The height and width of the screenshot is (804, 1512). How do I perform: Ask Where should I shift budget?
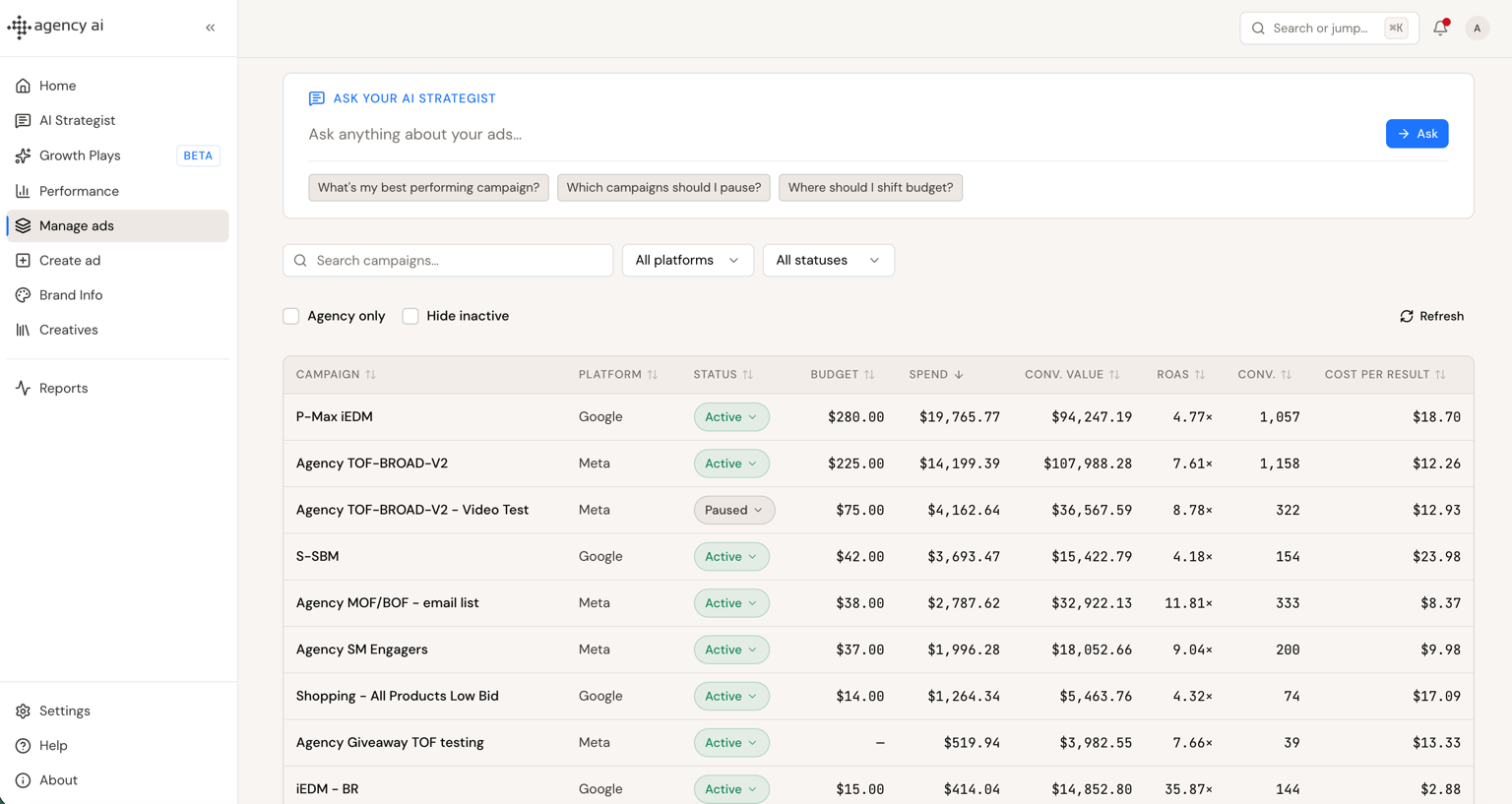click(870, 188)
